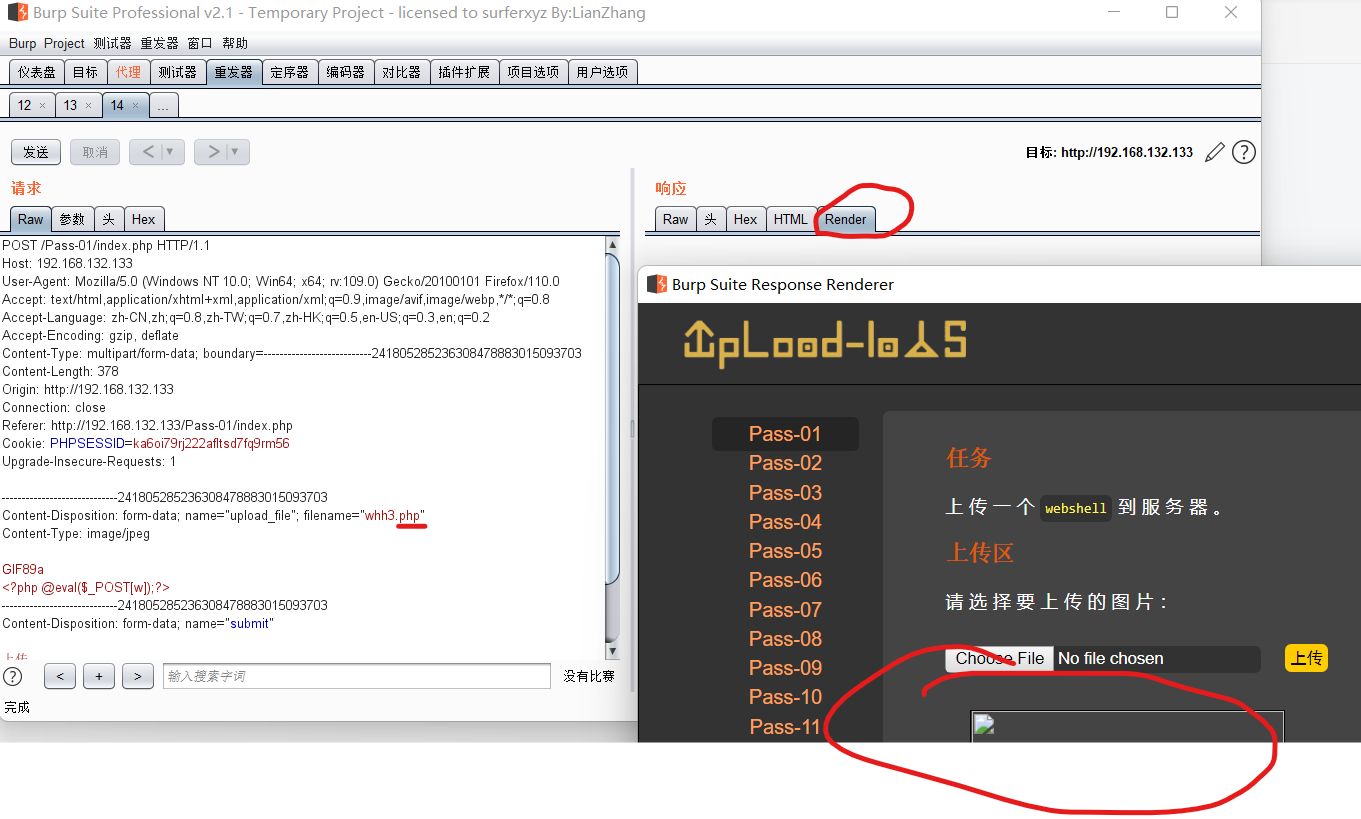The height and width of the screenshot is (819, 1361).
Task: Close Repeater tab 13
Action: (x=88, y=106)
